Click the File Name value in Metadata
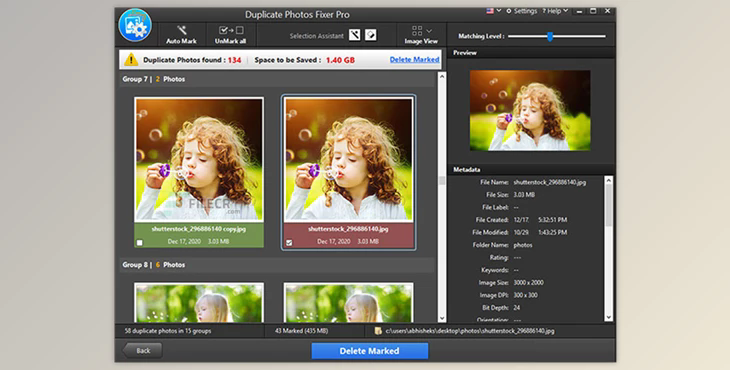The image size is (730, 370). (550, 182)
